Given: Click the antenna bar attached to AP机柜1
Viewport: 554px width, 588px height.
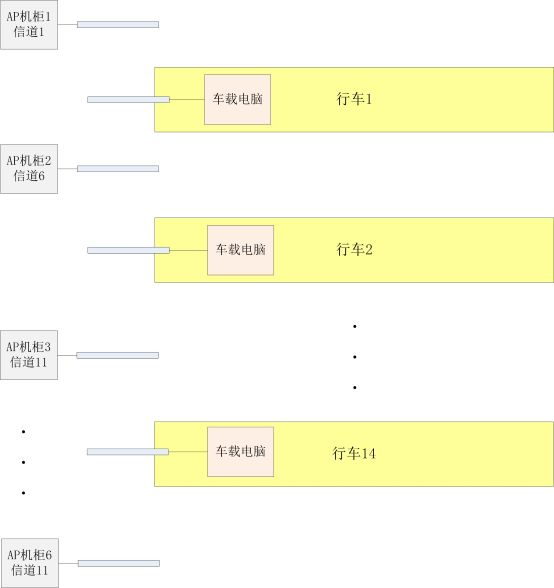Looking at the screenshot, I should coord(118,24).
